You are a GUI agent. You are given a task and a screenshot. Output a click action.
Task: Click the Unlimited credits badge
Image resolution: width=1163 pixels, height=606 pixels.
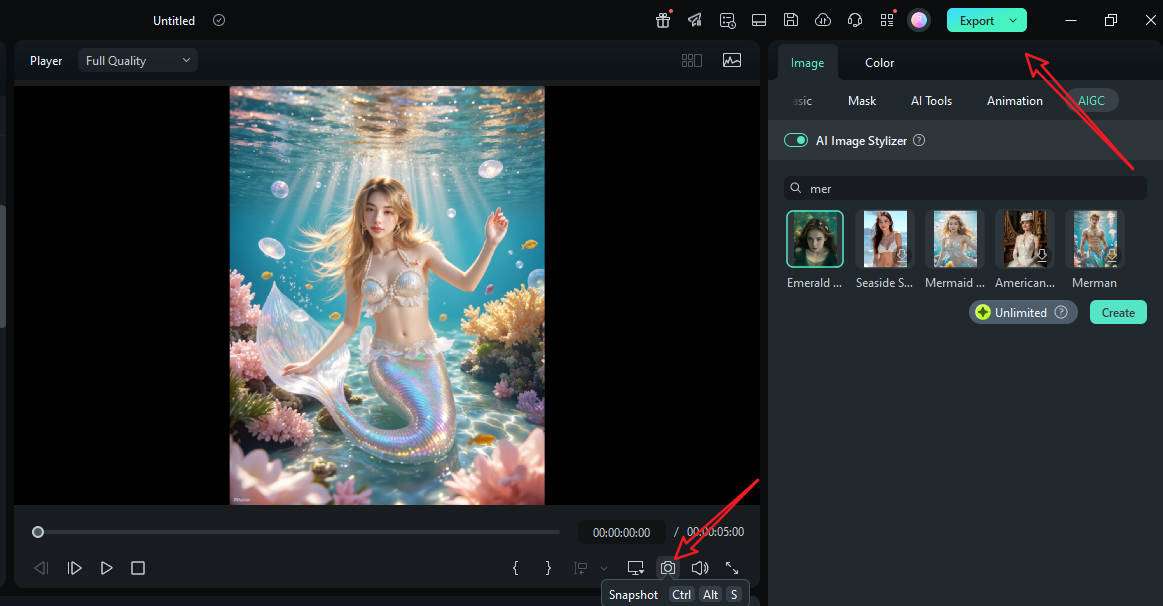pyautogui.click(x=1023, y=312)
